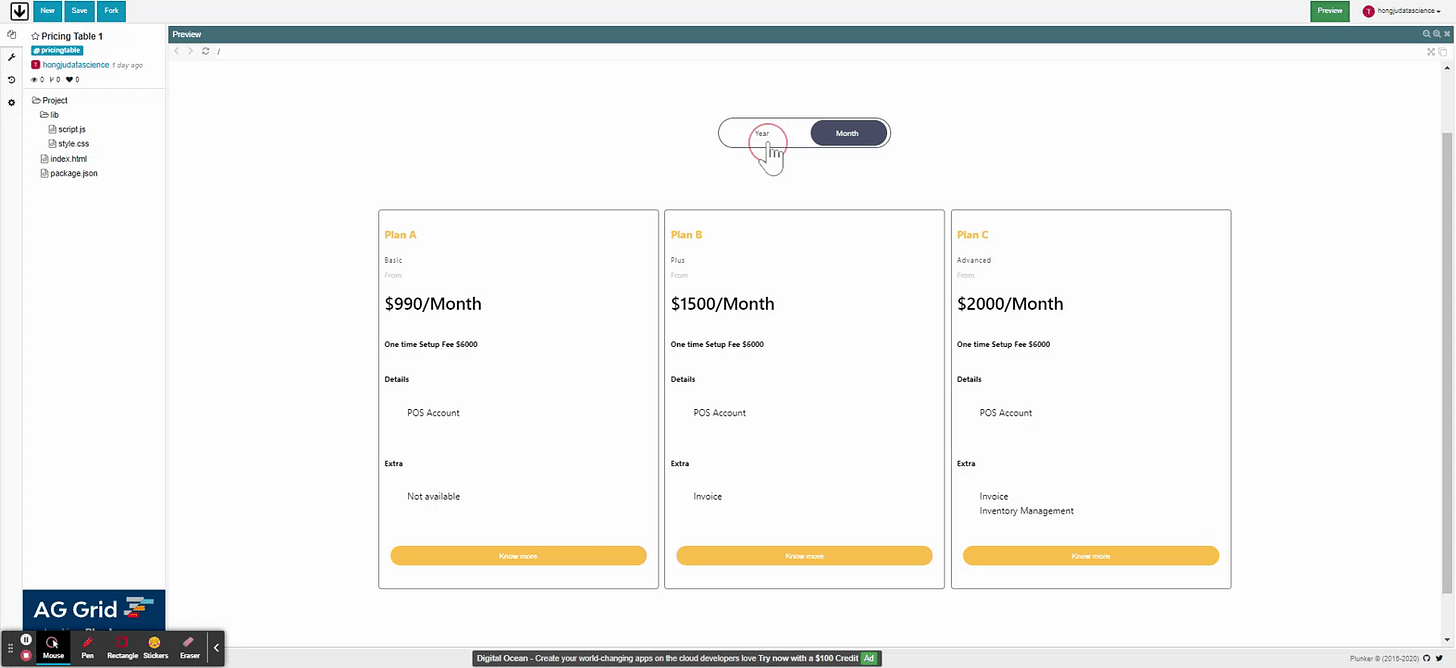Refresh the preview pane

[205, 51]
